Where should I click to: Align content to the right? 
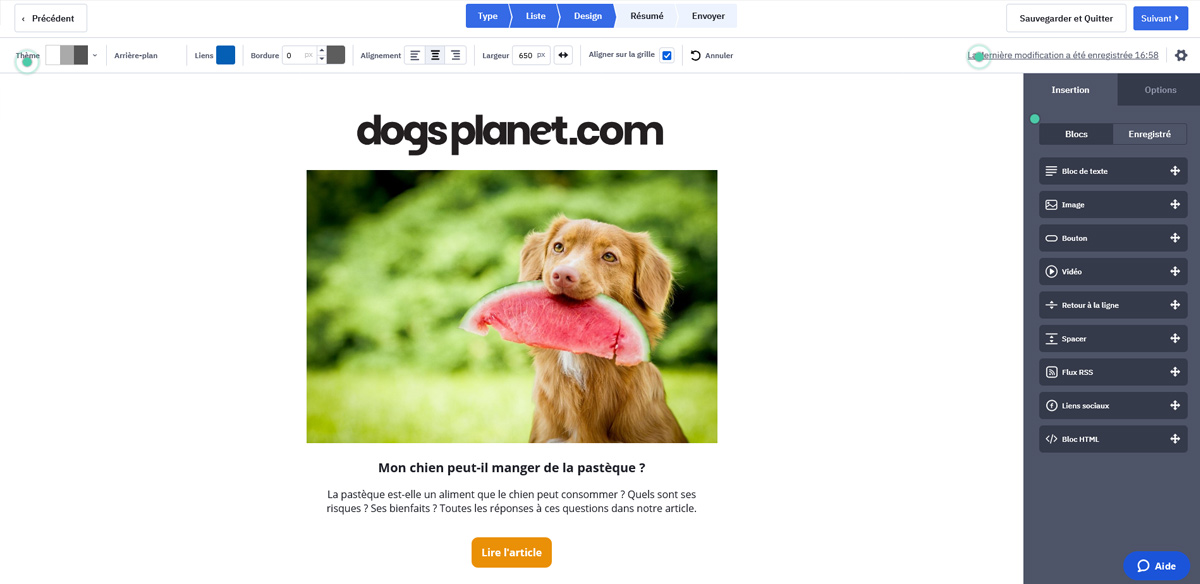[456, 55]
